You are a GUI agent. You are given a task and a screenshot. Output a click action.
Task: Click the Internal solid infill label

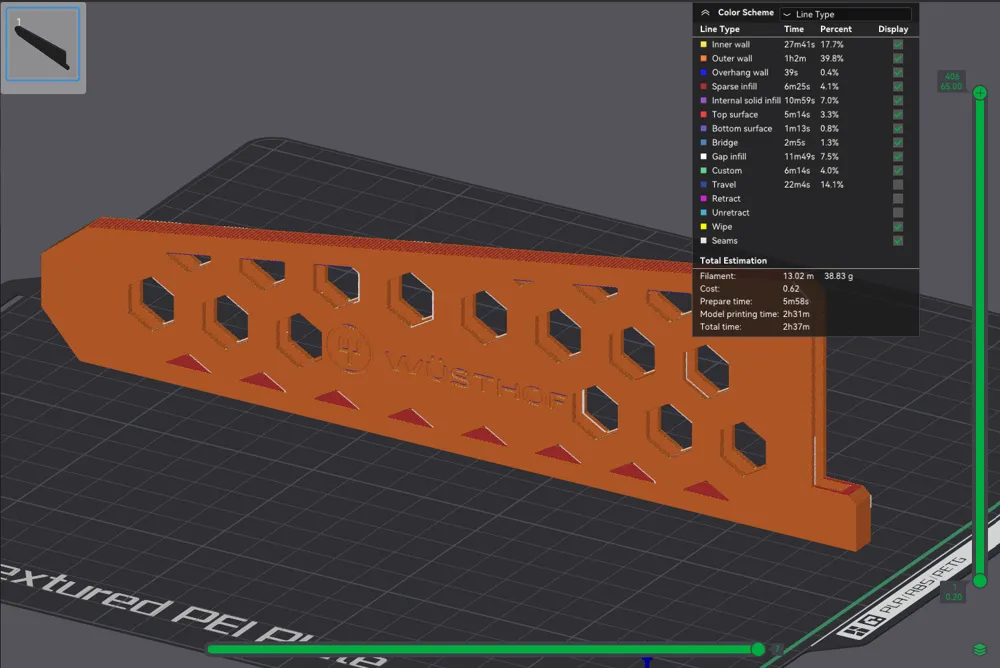pos(746,101)
